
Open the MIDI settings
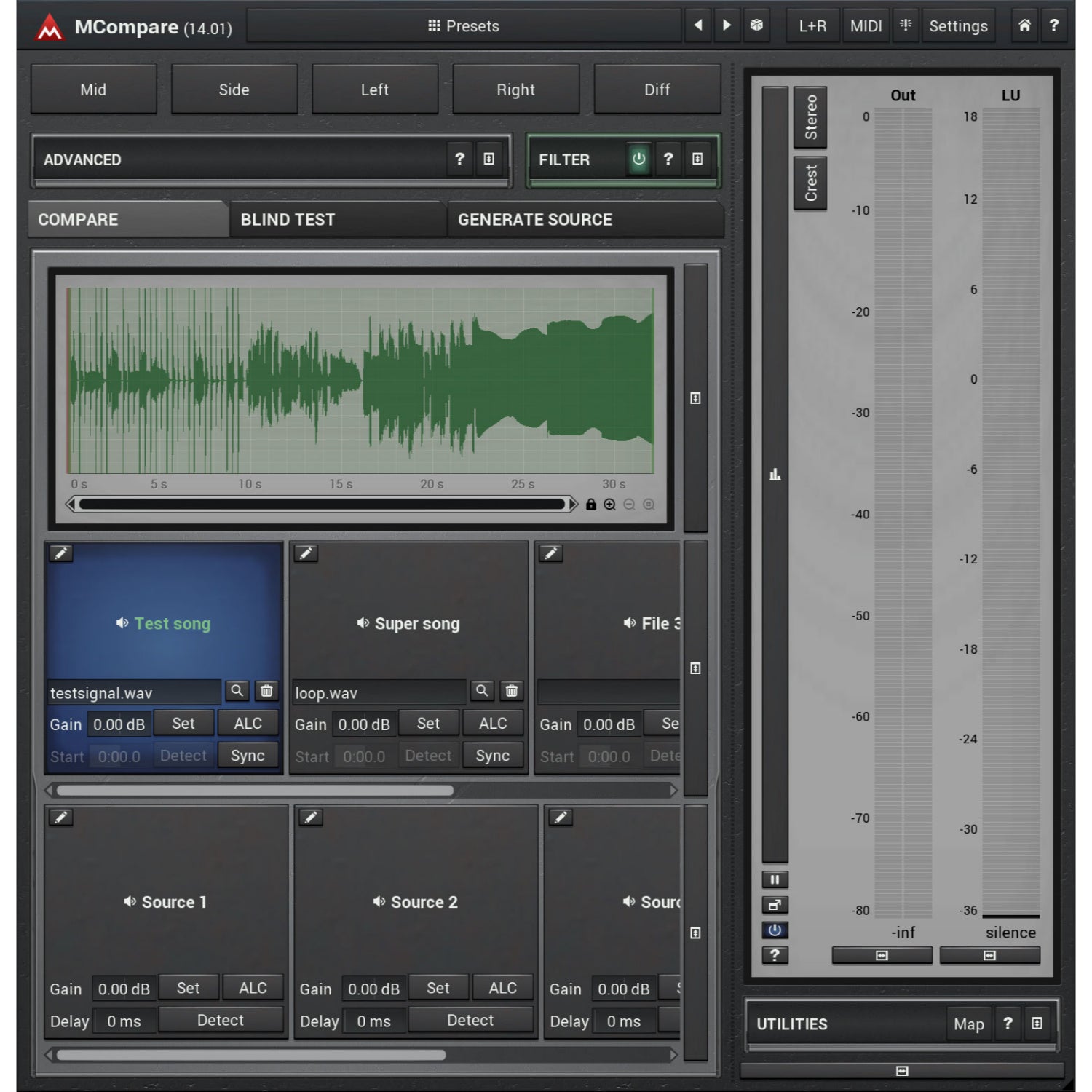[866, 26]
